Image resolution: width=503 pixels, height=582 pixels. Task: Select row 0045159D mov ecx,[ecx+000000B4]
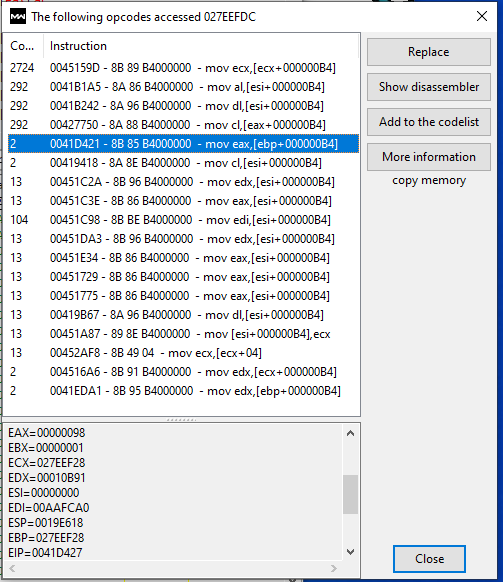coord(183,68)
